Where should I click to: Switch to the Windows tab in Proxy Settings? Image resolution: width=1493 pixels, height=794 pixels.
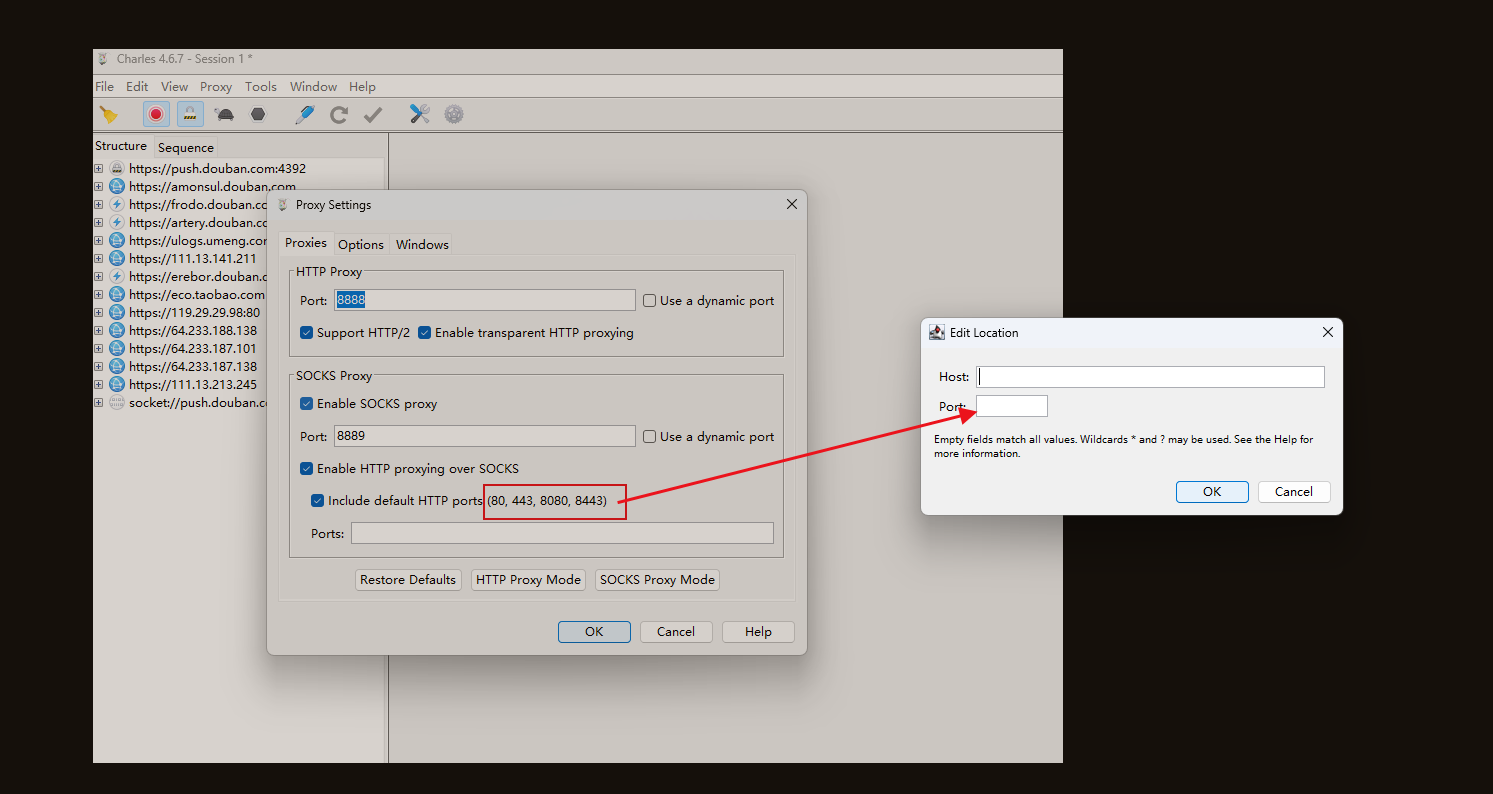pos(422,244)
